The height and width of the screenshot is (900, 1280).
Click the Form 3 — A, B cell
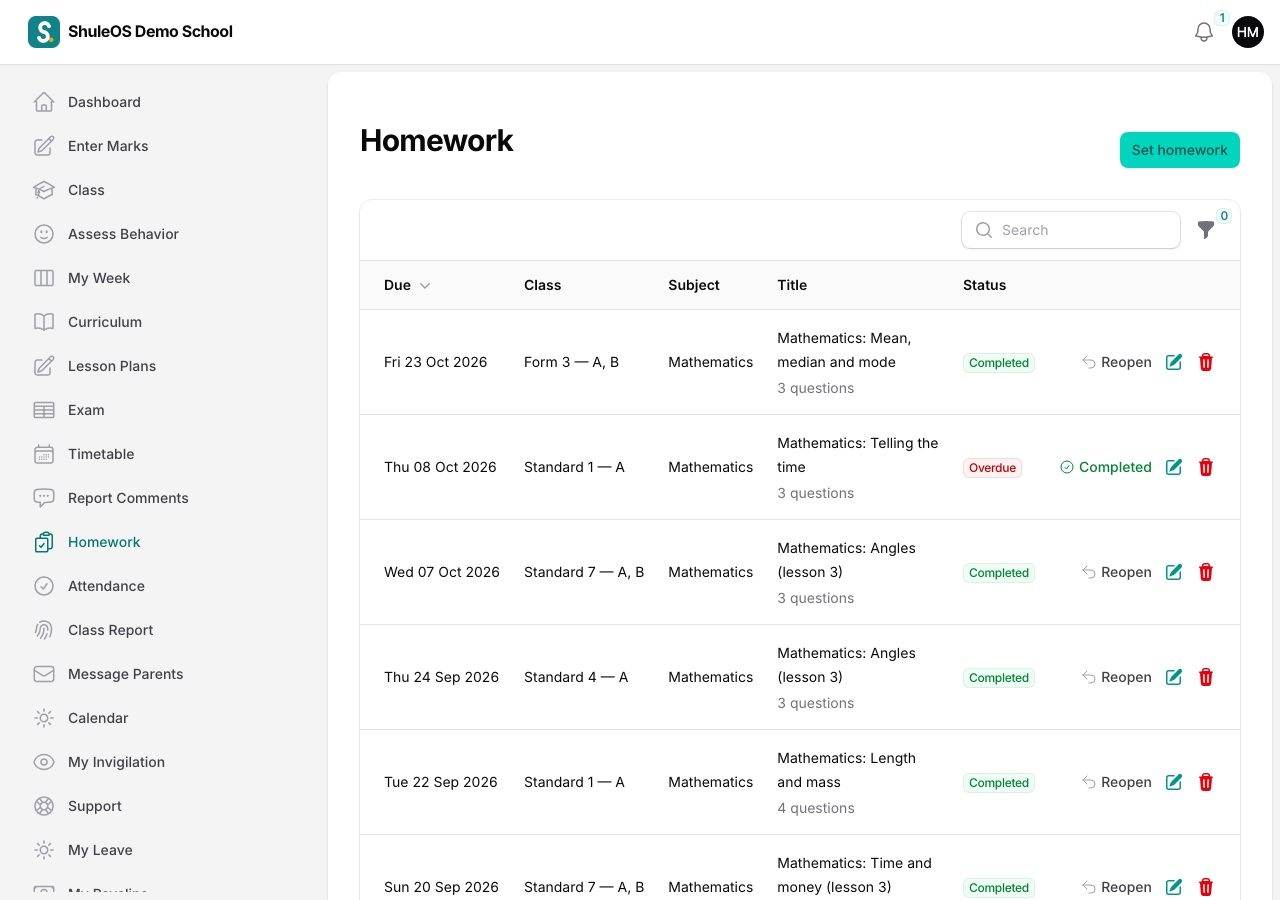point(572,362)
